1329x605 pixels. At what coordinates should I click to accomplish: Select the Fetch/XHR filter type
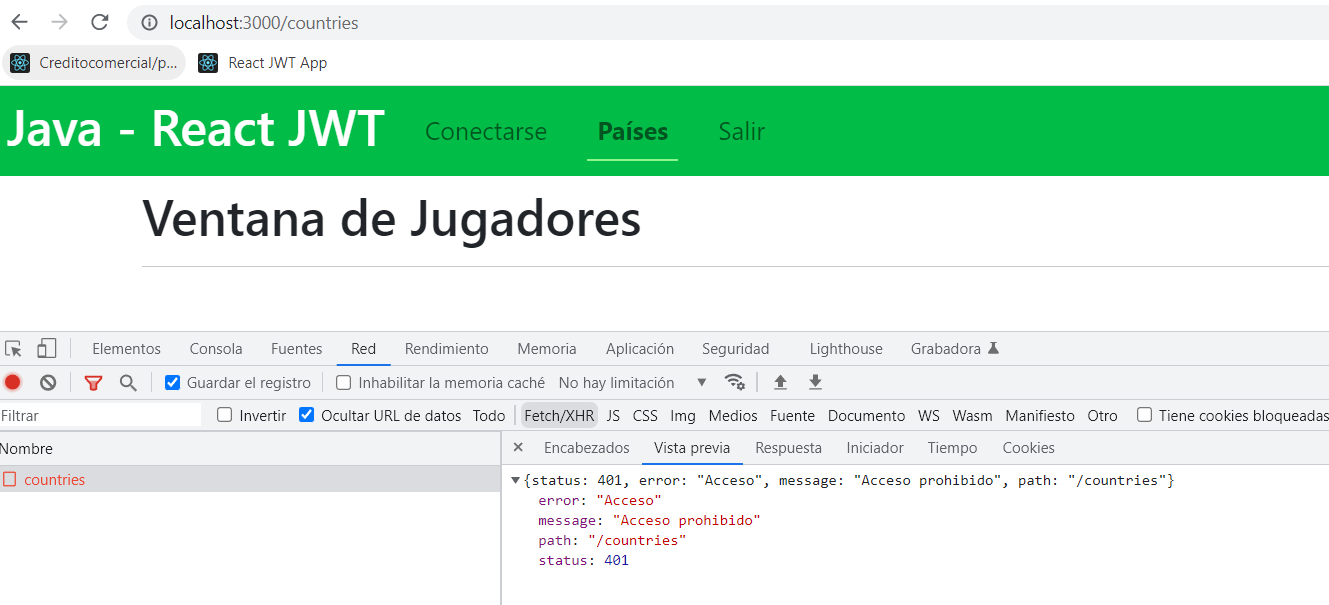pyautogui.click(x=559, y=415)
